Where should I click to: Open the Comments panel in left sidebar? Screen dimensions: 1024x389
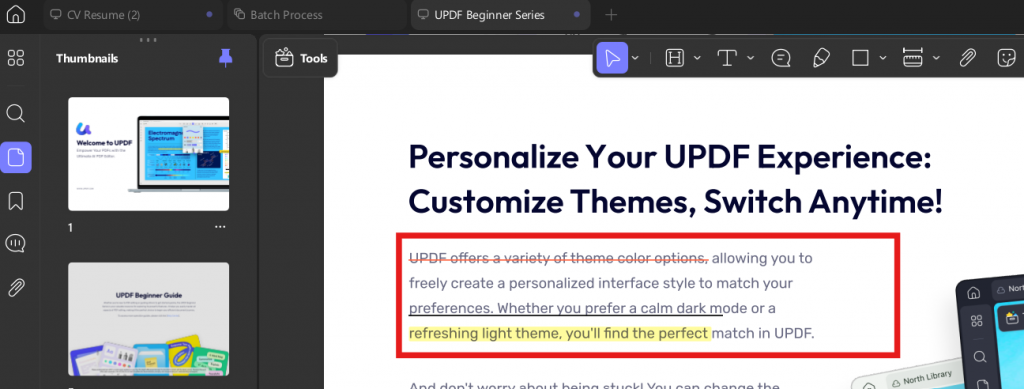[x=16, y=243]
